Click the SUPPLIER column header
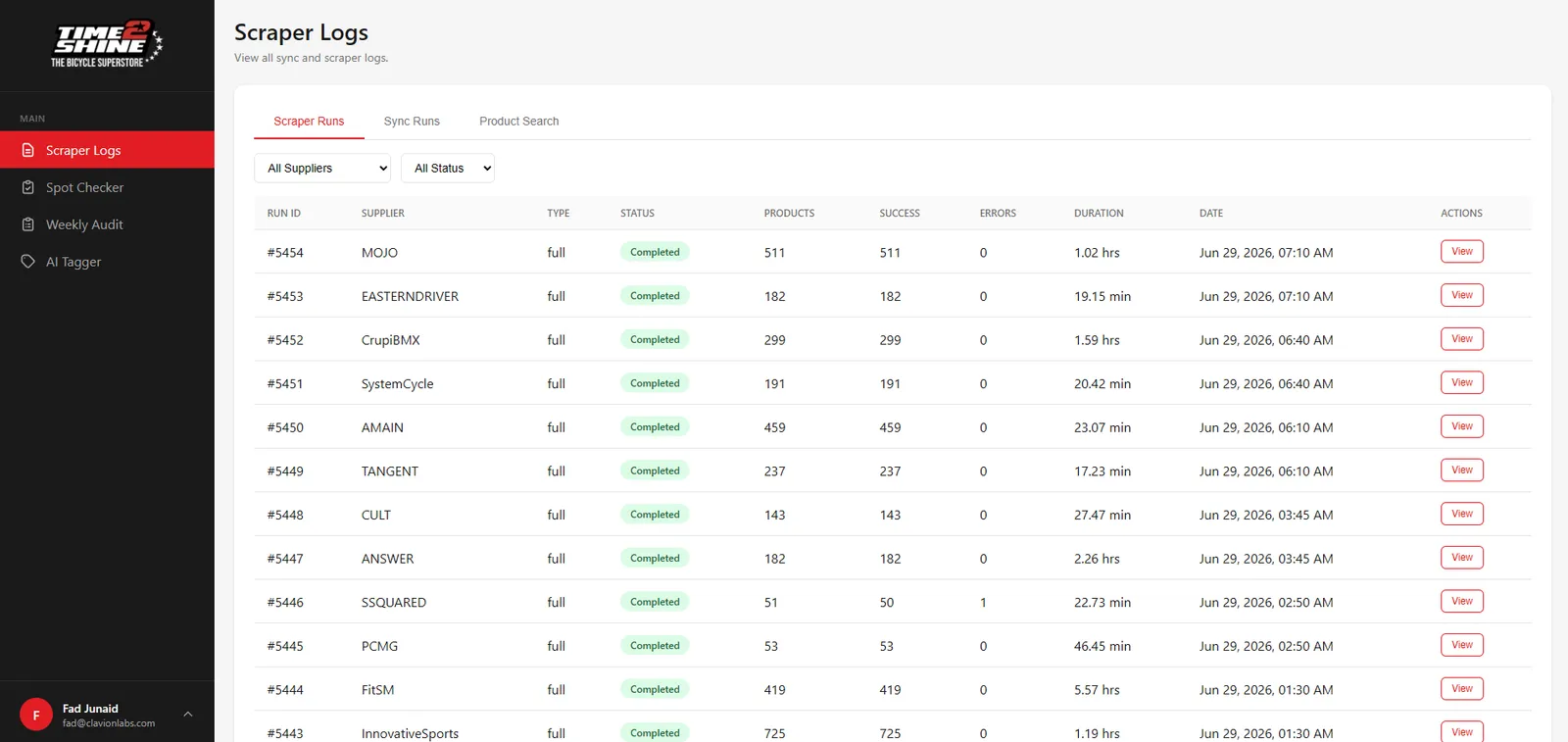This screenshot has width=1568, height=742. coord(383,213)
